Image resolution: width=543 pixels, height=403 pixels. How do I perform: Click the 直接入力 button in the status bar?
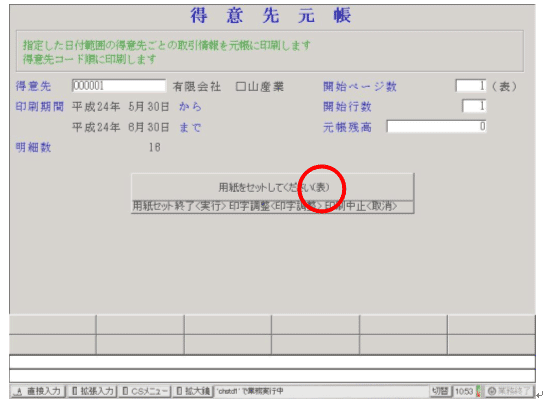(x=37, y=391)
